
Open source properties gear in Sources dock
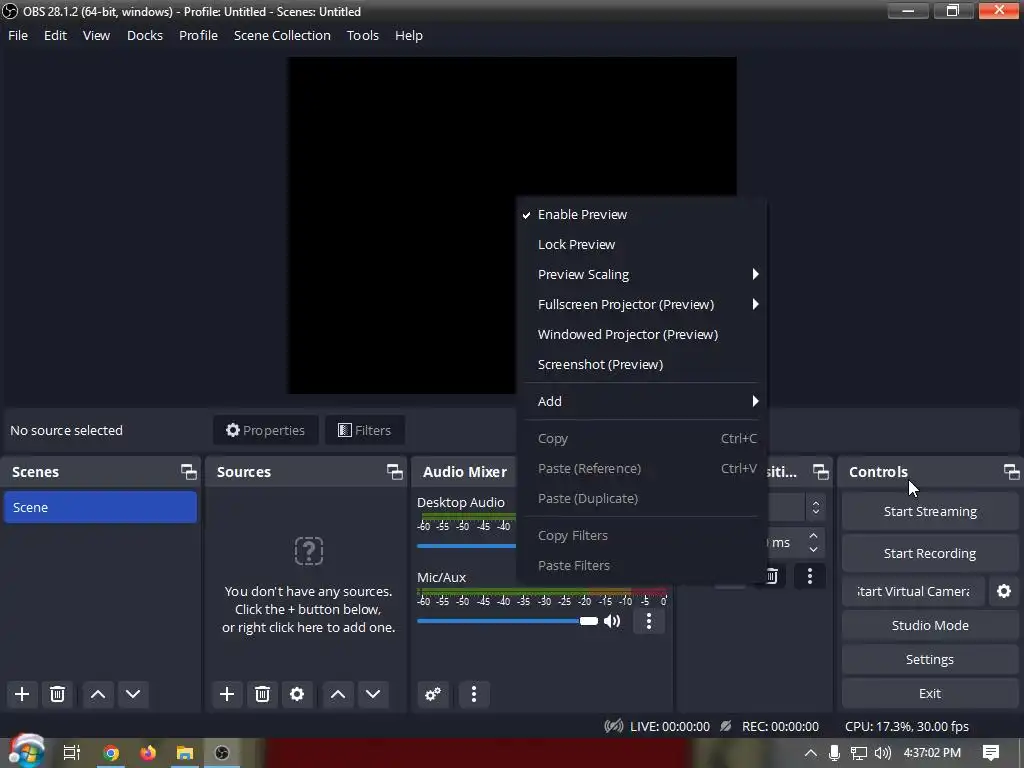tap(297, 694)
